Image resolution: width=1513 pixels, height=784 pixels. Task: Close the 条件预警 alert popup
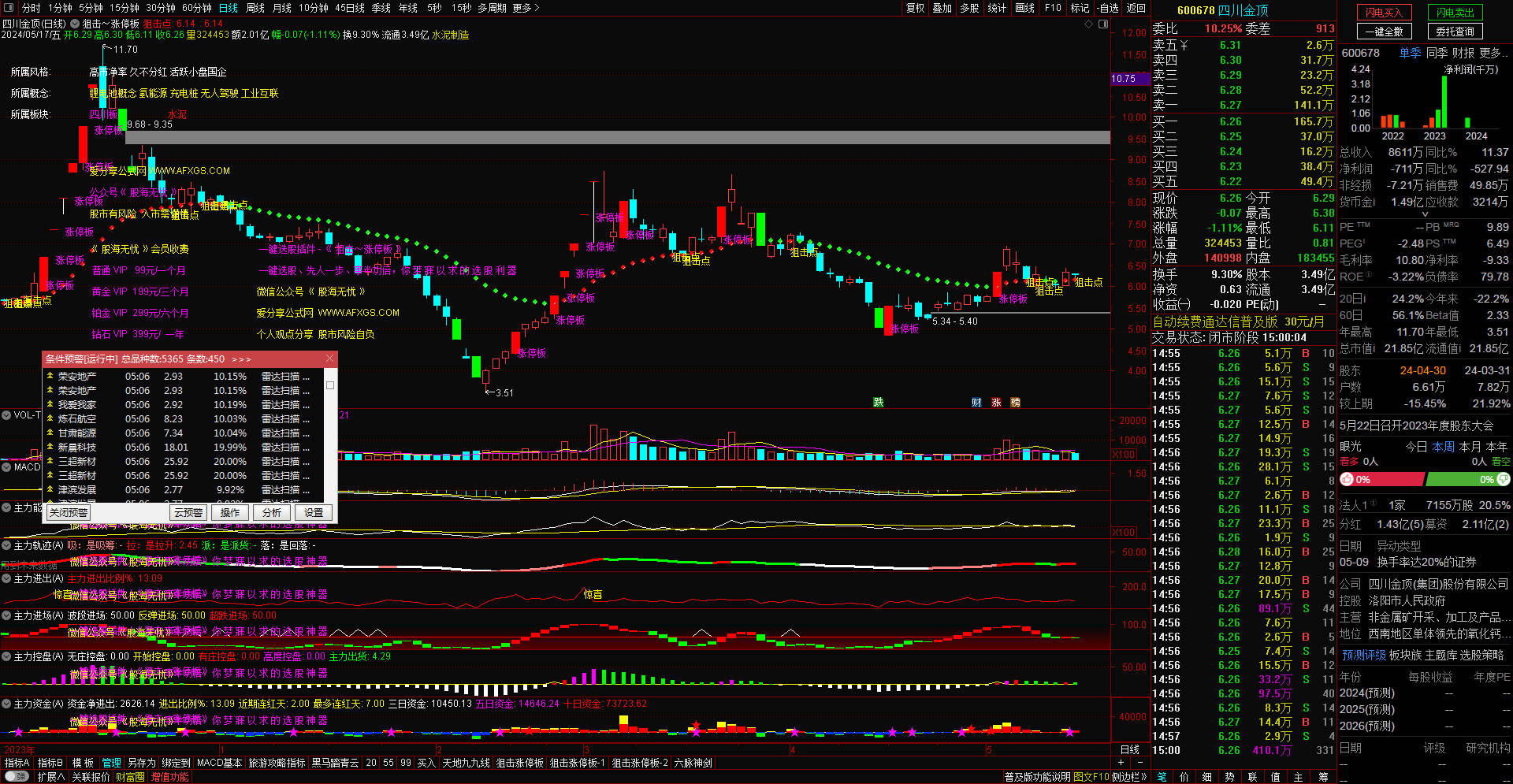click(x=329, y=359)
